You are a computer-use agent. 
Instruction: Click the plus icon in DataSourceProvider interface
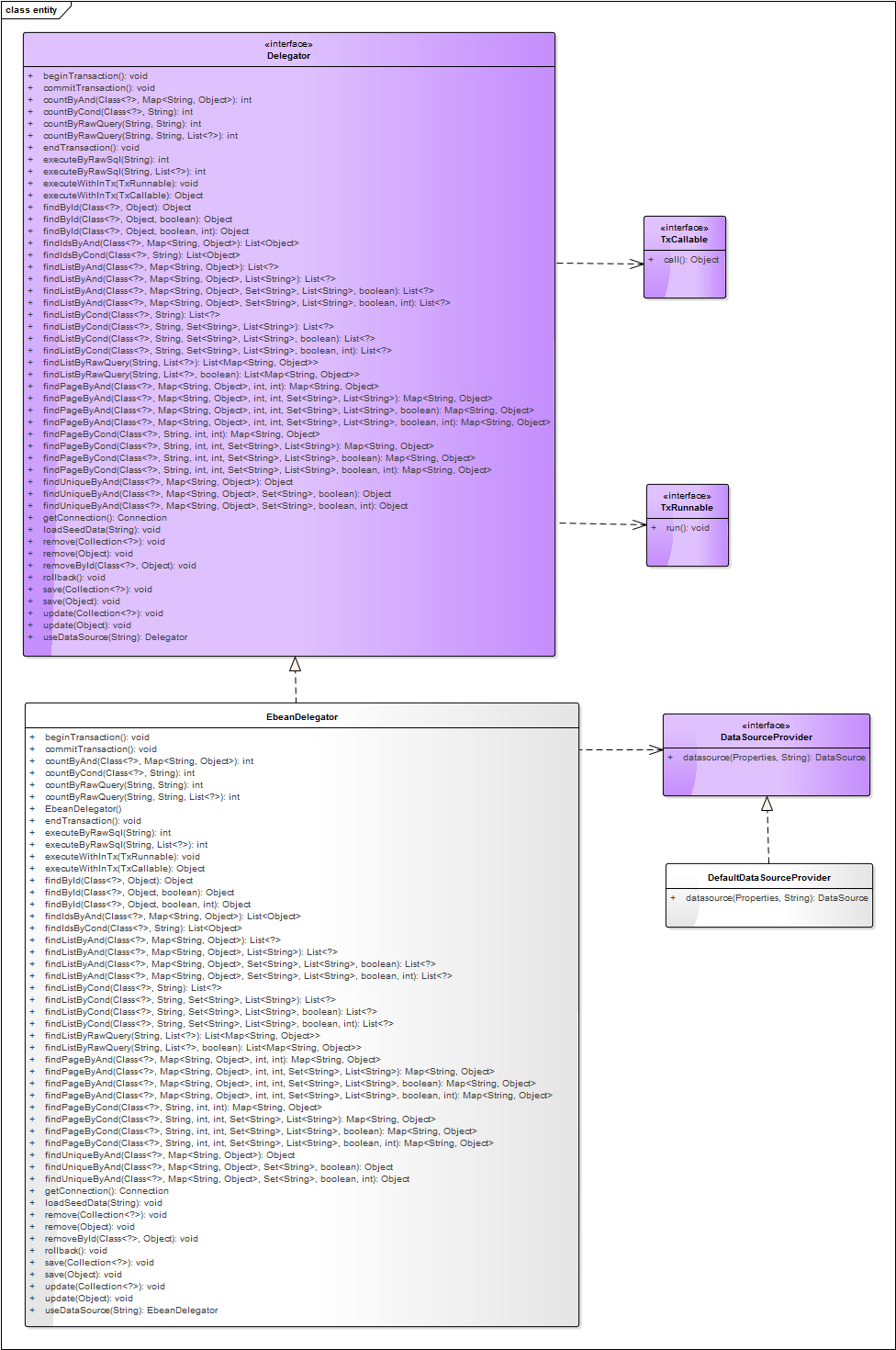(670, 758)
